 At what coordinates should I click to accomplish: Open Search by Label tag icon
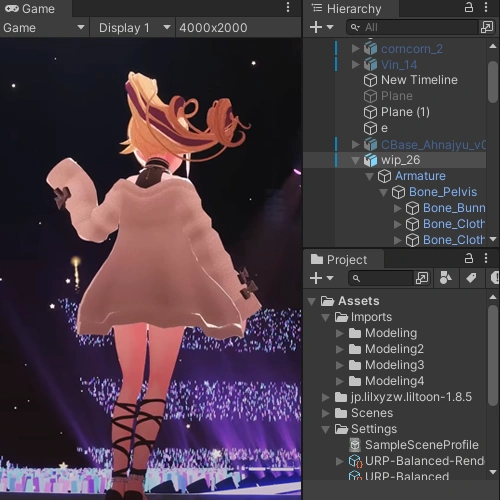(471, 278)
